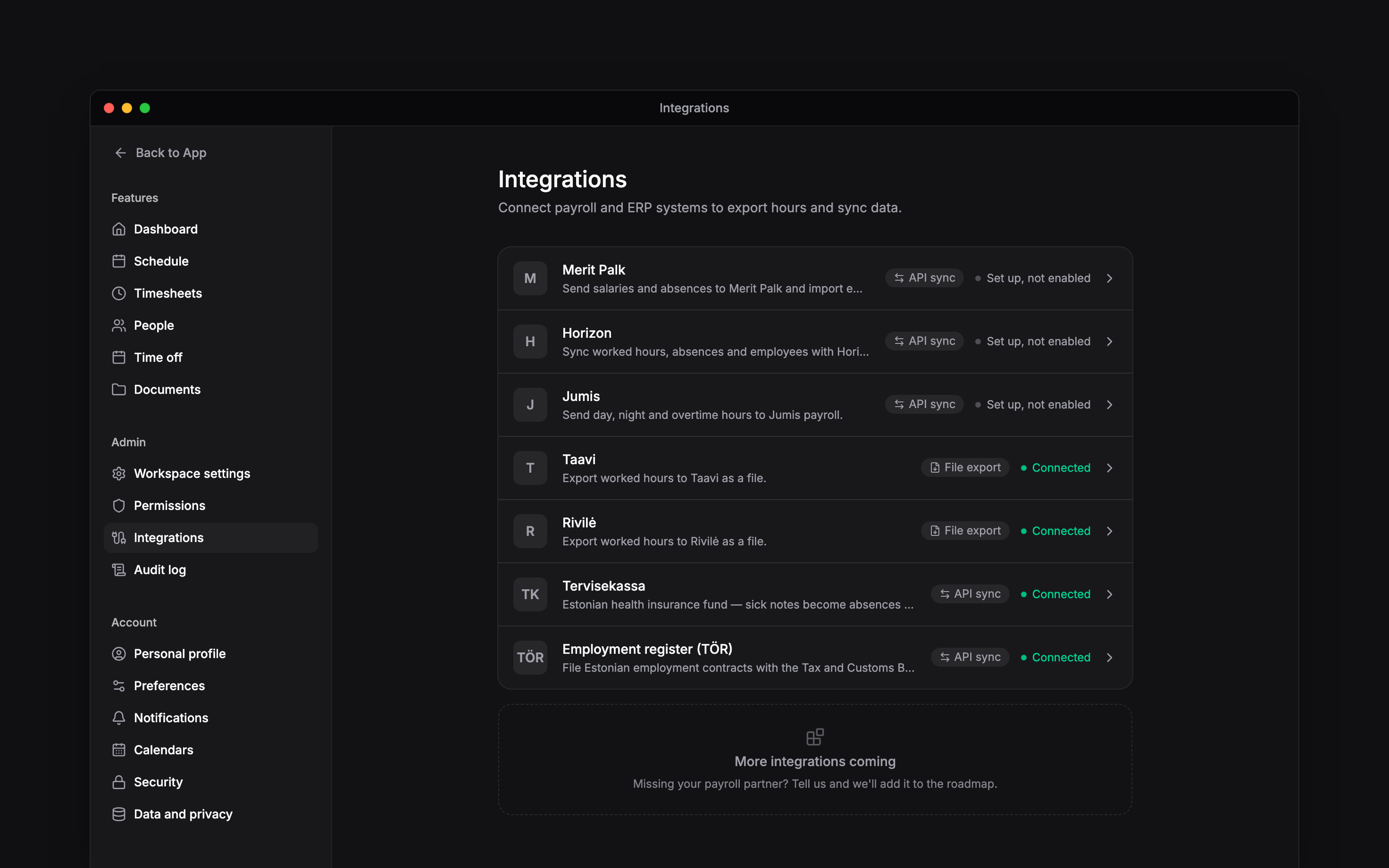Click the API sync badge on Horizon

(924, 342)
